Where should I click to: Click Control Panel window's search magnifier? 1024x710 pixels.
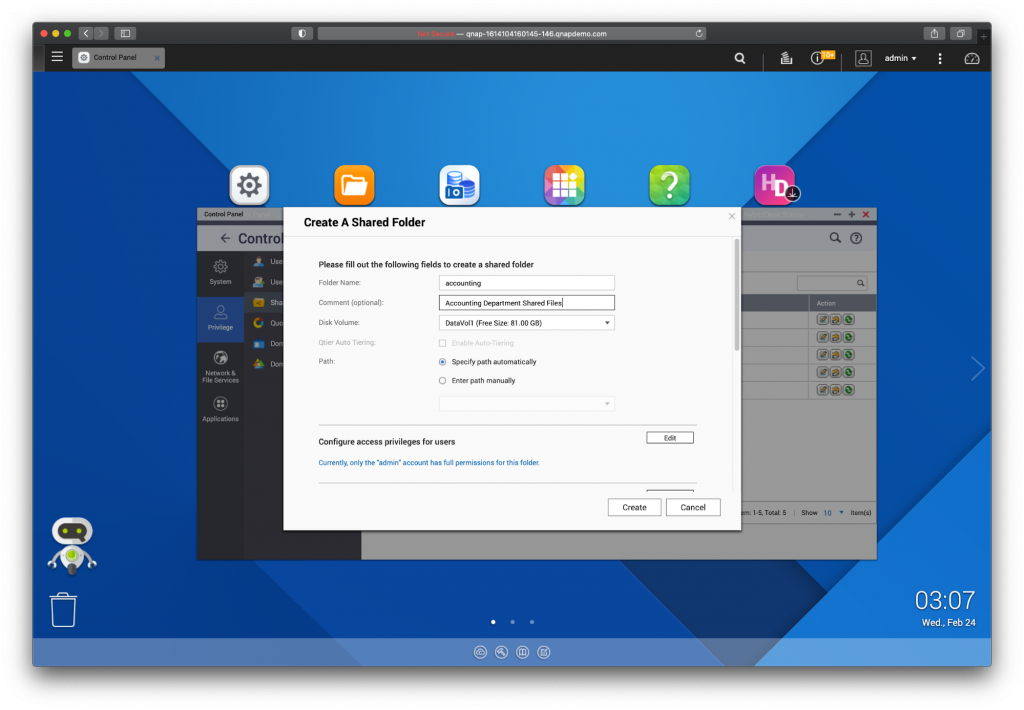[835, 238]
